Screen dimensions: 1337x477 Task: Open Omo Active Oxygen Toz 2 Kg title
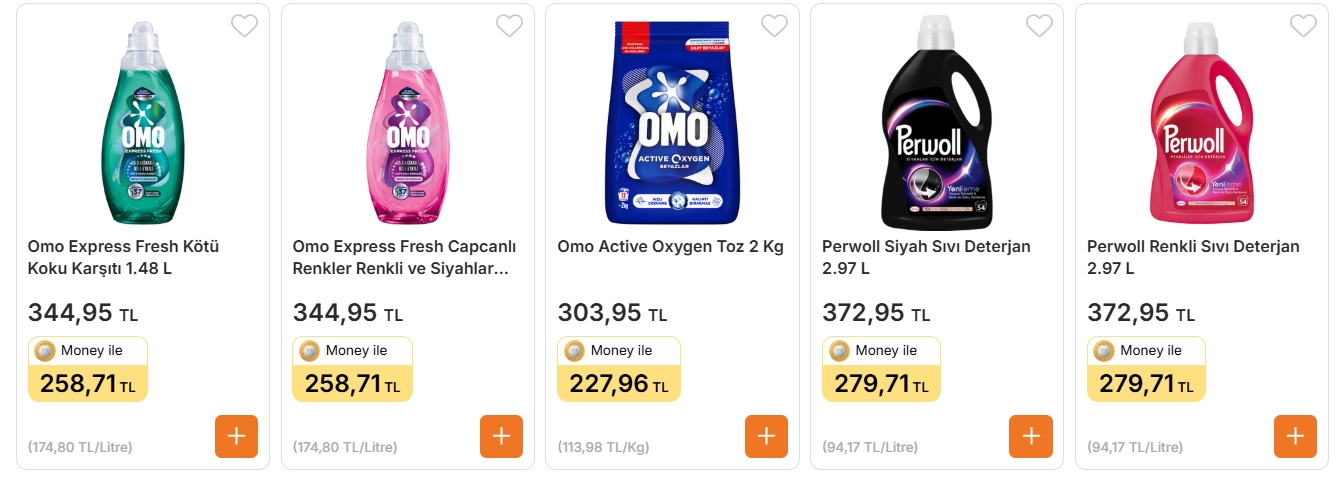coord(670,247)
